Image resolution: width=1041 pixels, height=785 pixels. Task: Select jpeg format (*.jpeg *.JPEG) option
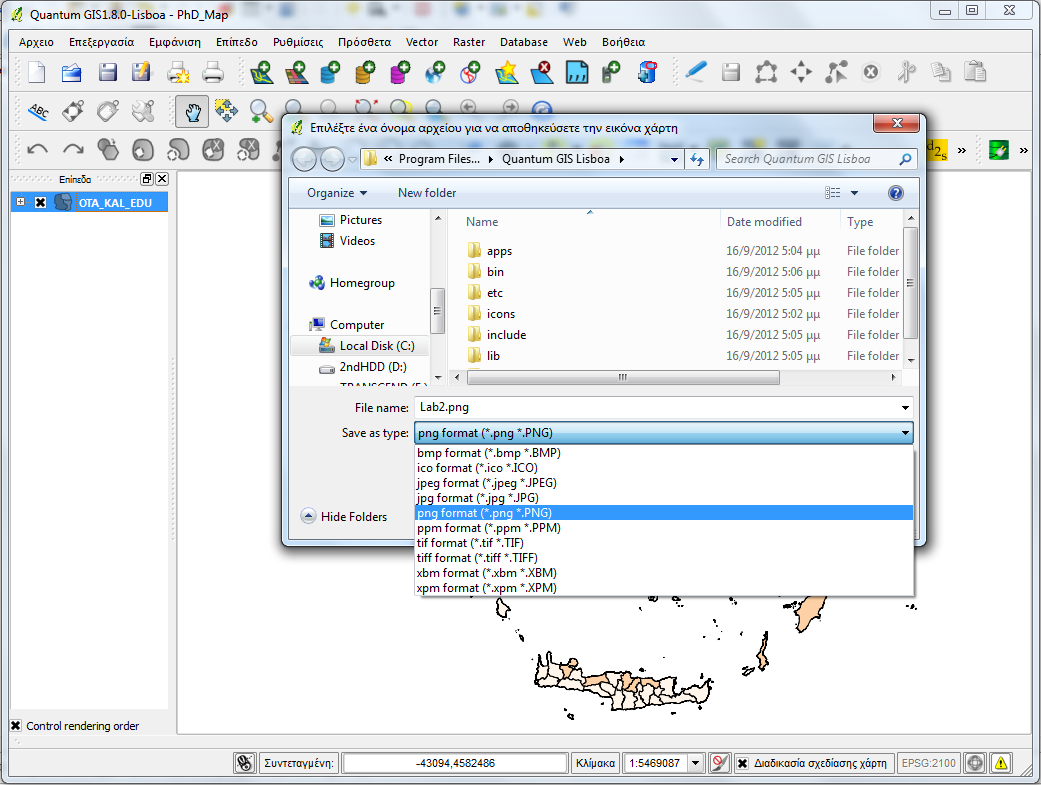(664, 483)
